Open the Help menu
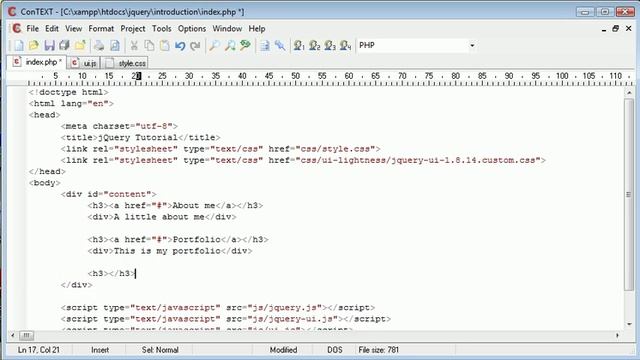 pos(257,29)
